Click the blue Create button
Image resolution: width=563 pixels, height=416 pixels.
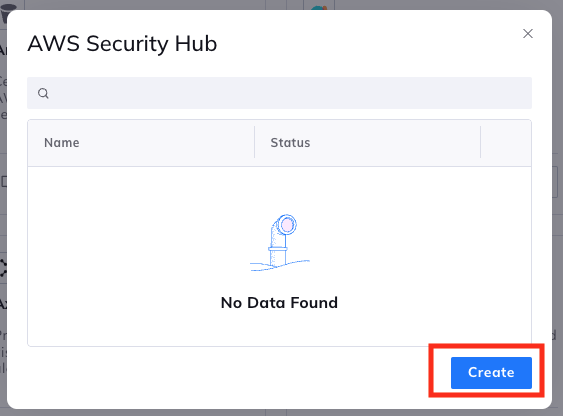[491, 373]
